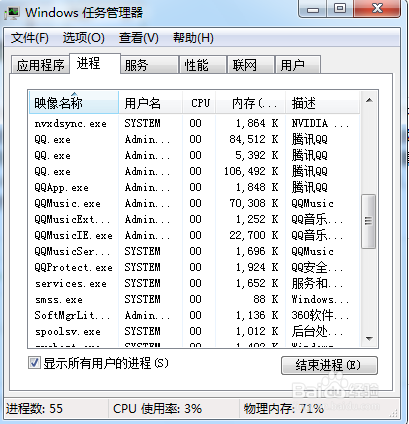Click the NVIDIA ... description cell
This screenshot has height=424, width=409.
[320, 123]
